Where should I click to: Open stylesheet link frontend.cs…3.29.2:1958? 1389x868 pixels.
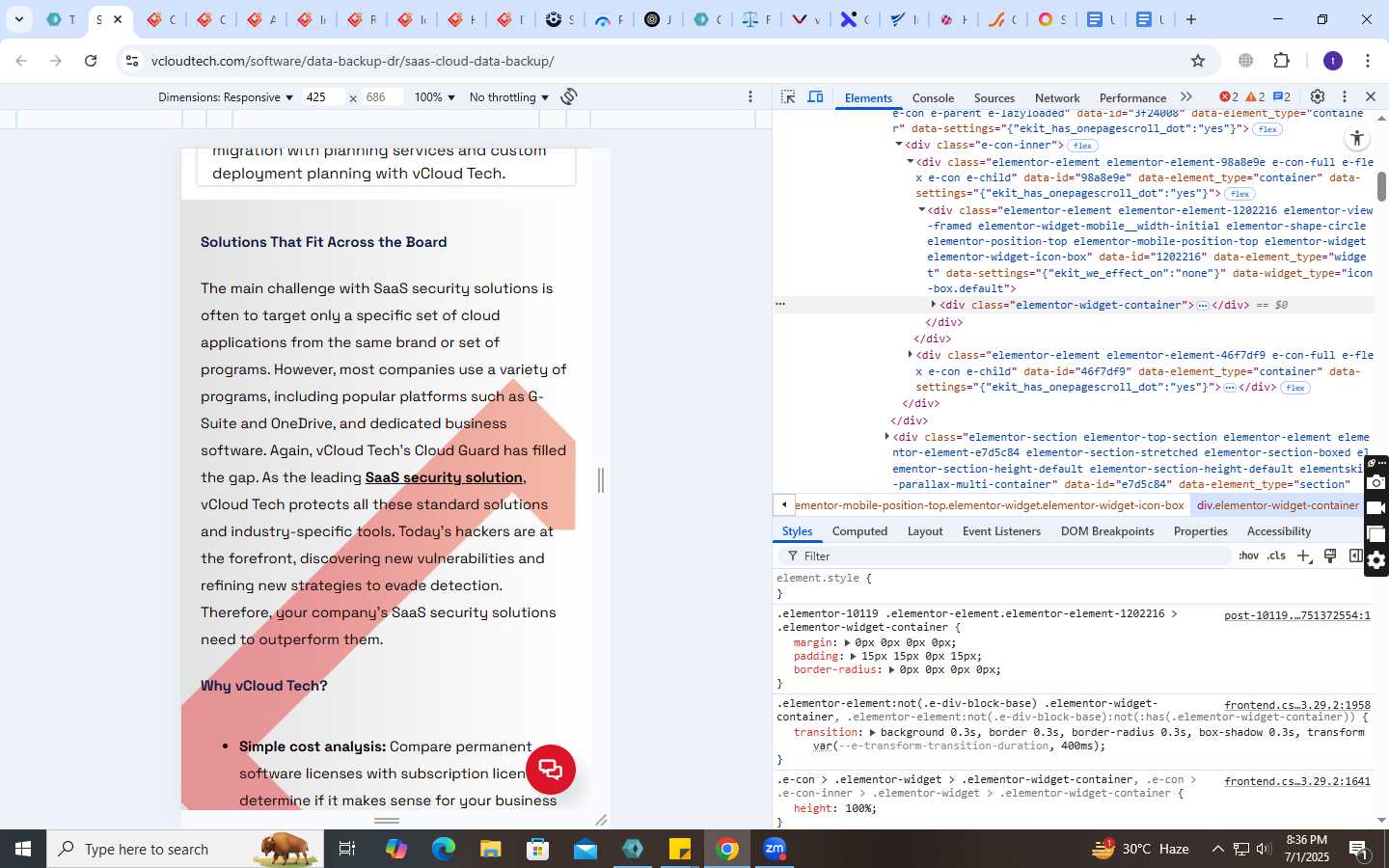point(1296,705)
